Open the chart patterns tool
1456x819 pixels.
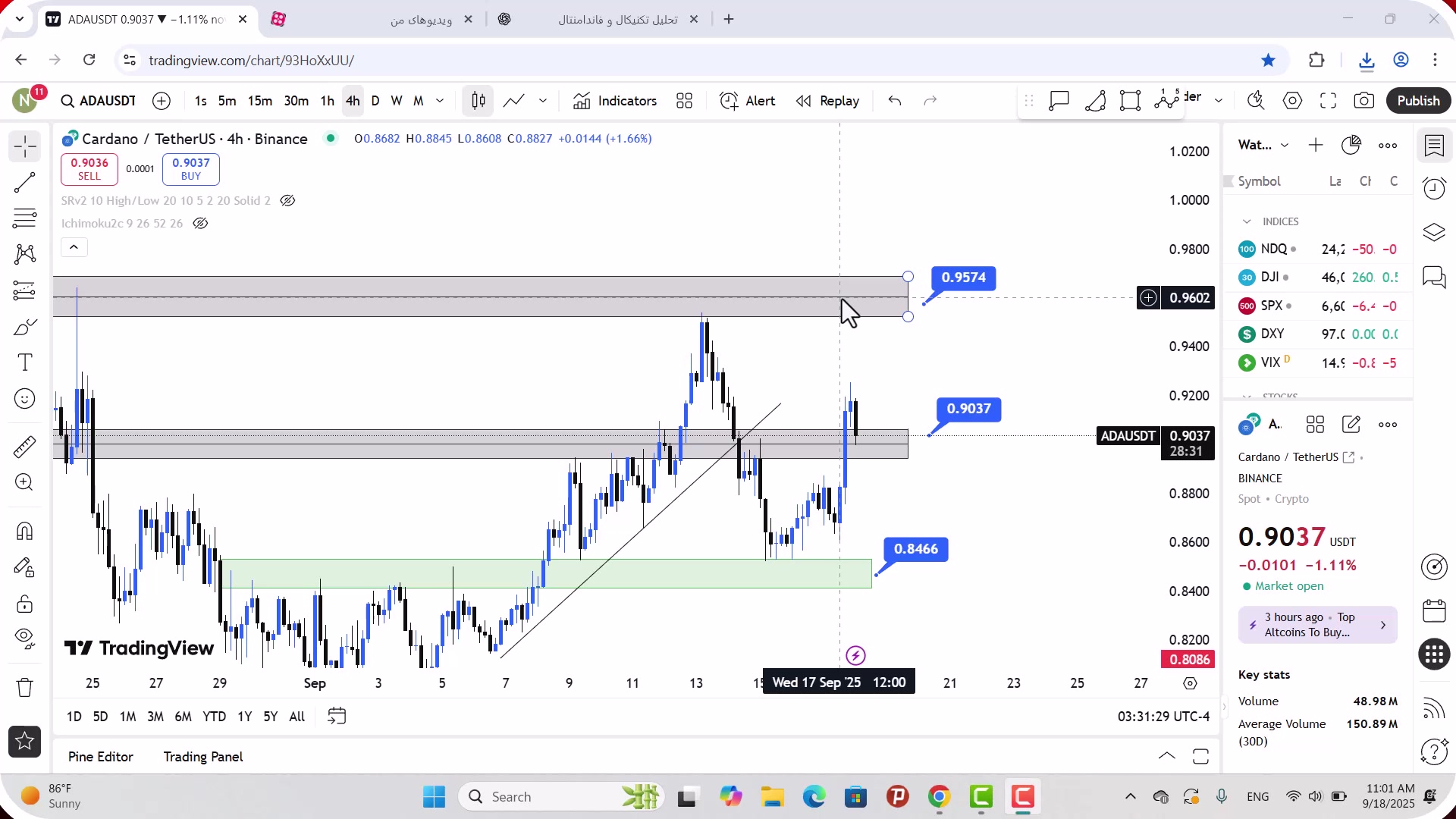pos(24,254)
